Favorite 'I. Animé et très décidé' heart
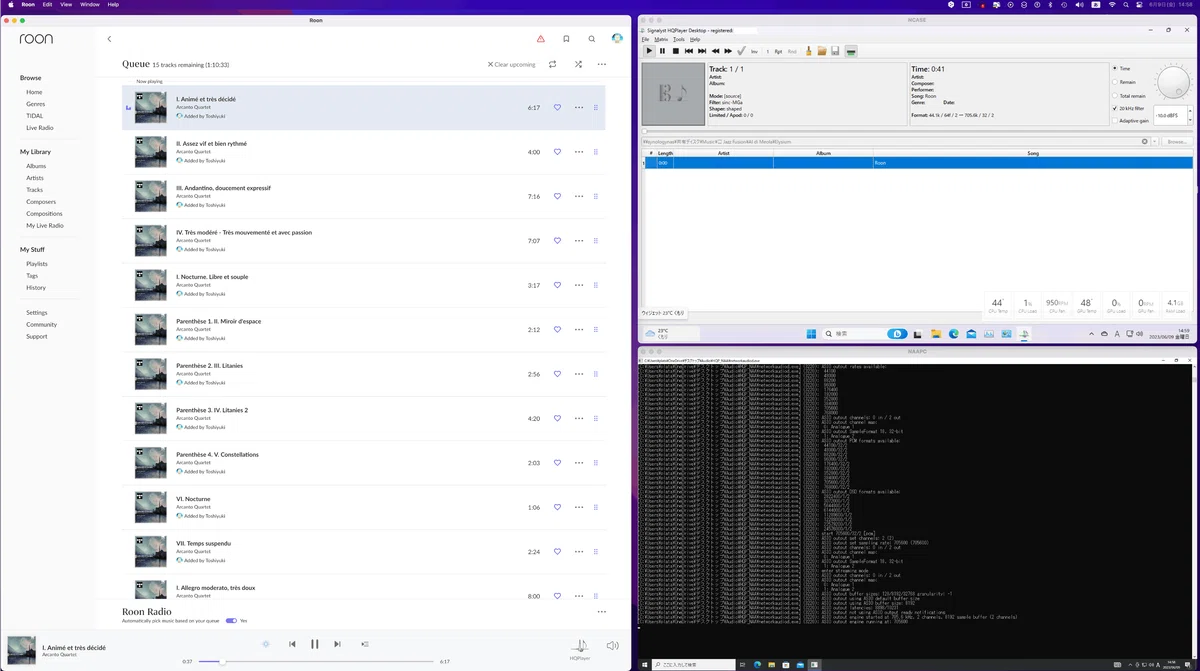Screen dimensions: 1200x671 point(558,108)
